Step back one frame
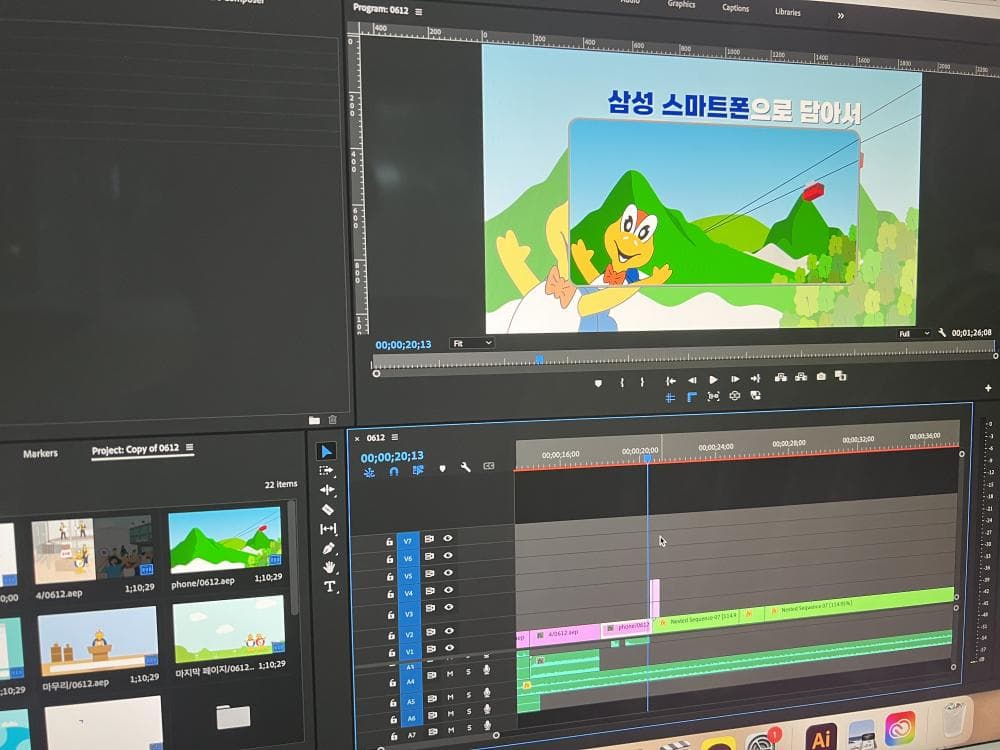Image resolution: width=1000 pixels, height=750 pixels. pos(692,380)
